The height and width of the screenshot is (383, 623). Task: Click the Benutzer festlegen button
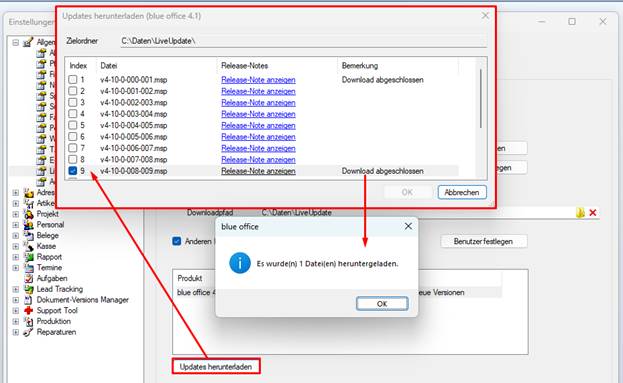tap(483, 241)
